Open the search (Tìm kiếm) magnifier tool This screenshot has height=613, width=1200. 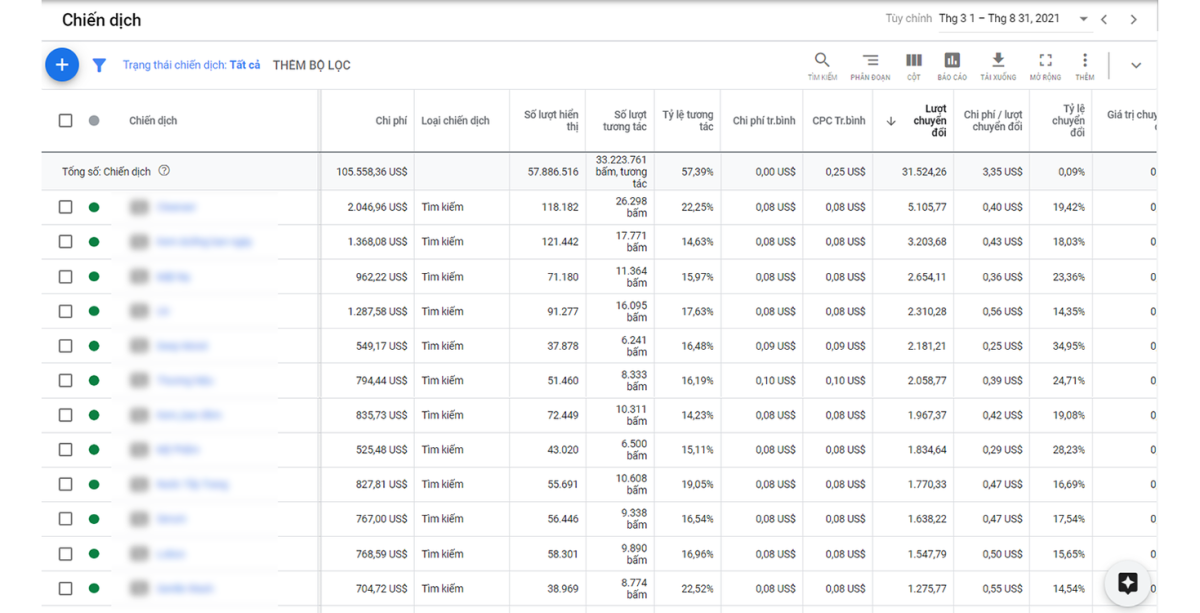822,61
